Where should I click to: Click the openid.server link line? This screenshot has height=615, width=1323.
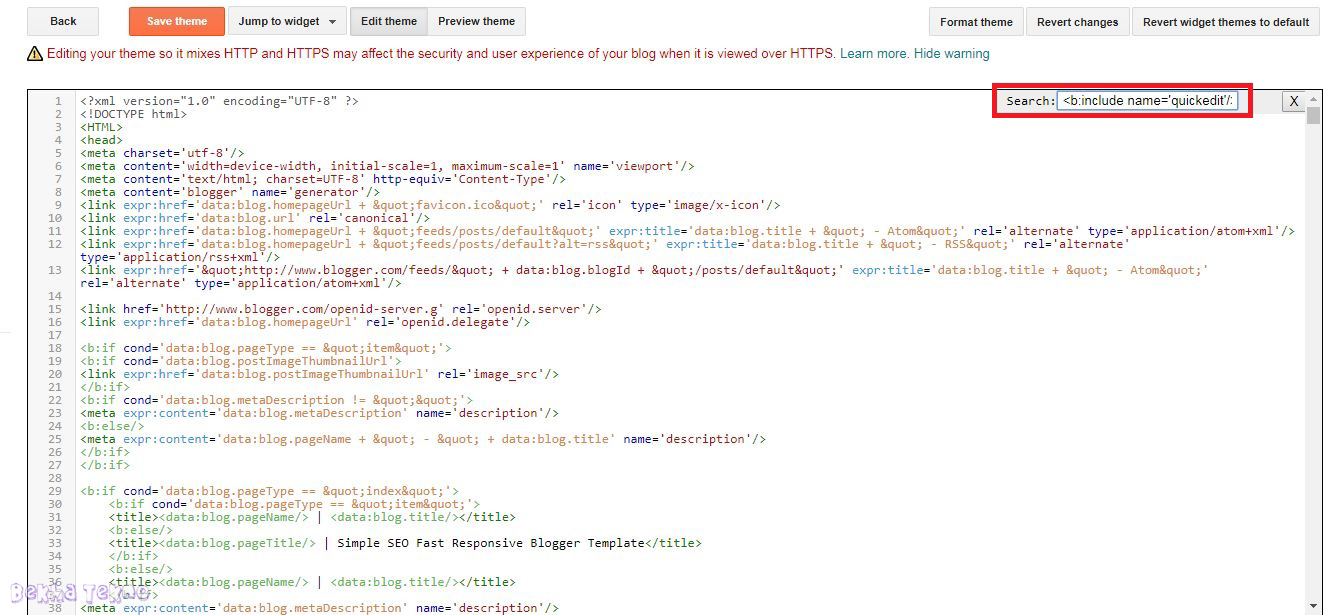click(340, 309)
